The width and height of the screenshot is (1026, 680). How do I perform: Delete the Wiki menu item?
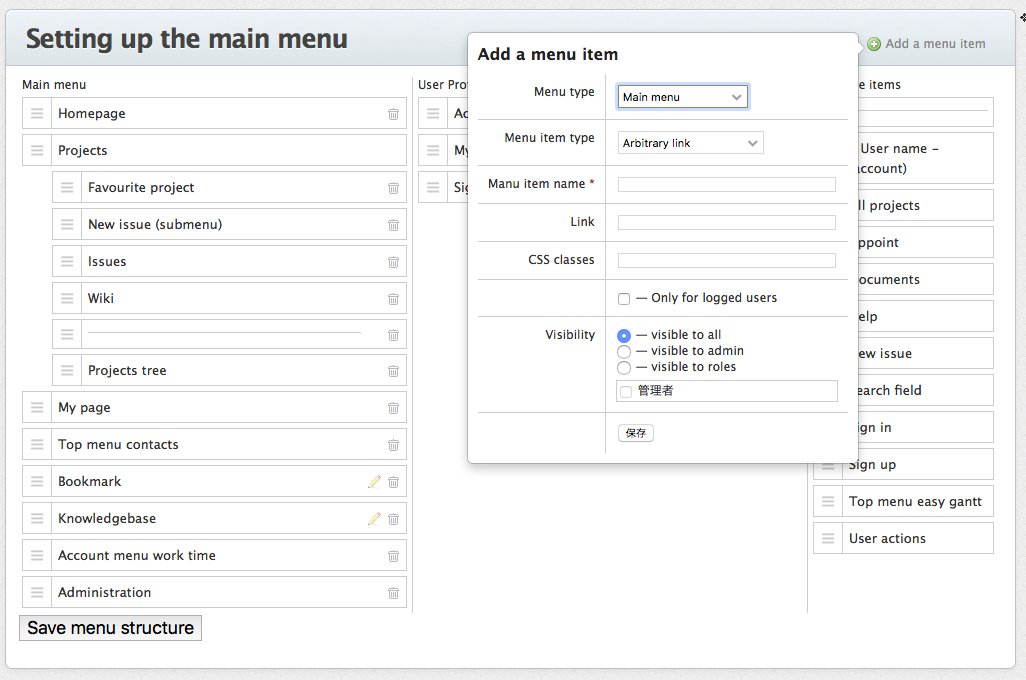click(393, 297)
